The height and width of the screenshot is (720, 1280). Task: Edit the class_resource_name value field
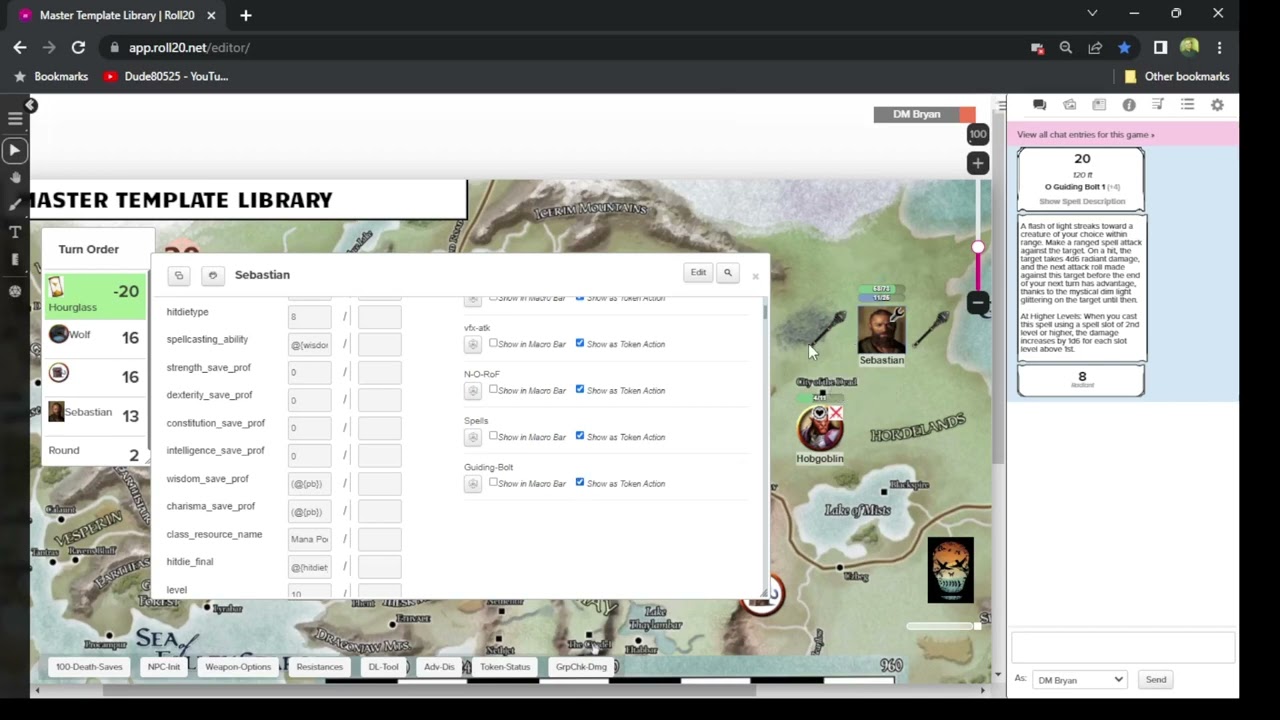tap(309, 539)
